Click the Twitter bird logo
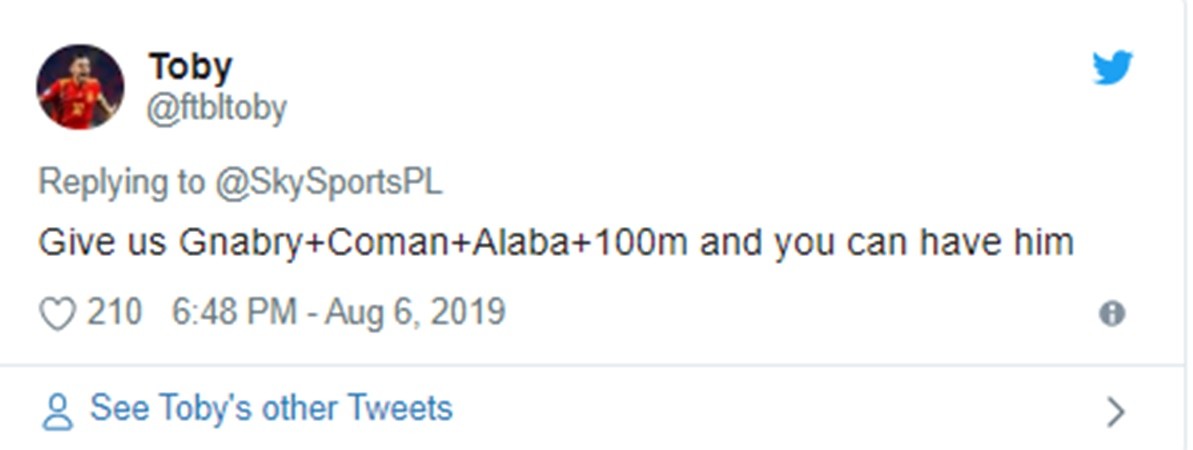 (x=1112, y=69)
